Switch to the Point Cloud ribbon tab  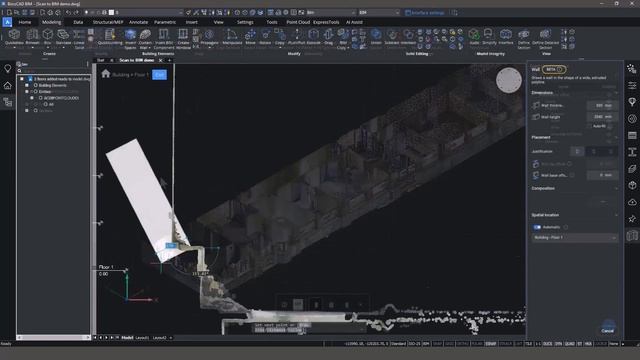[298, 22]
